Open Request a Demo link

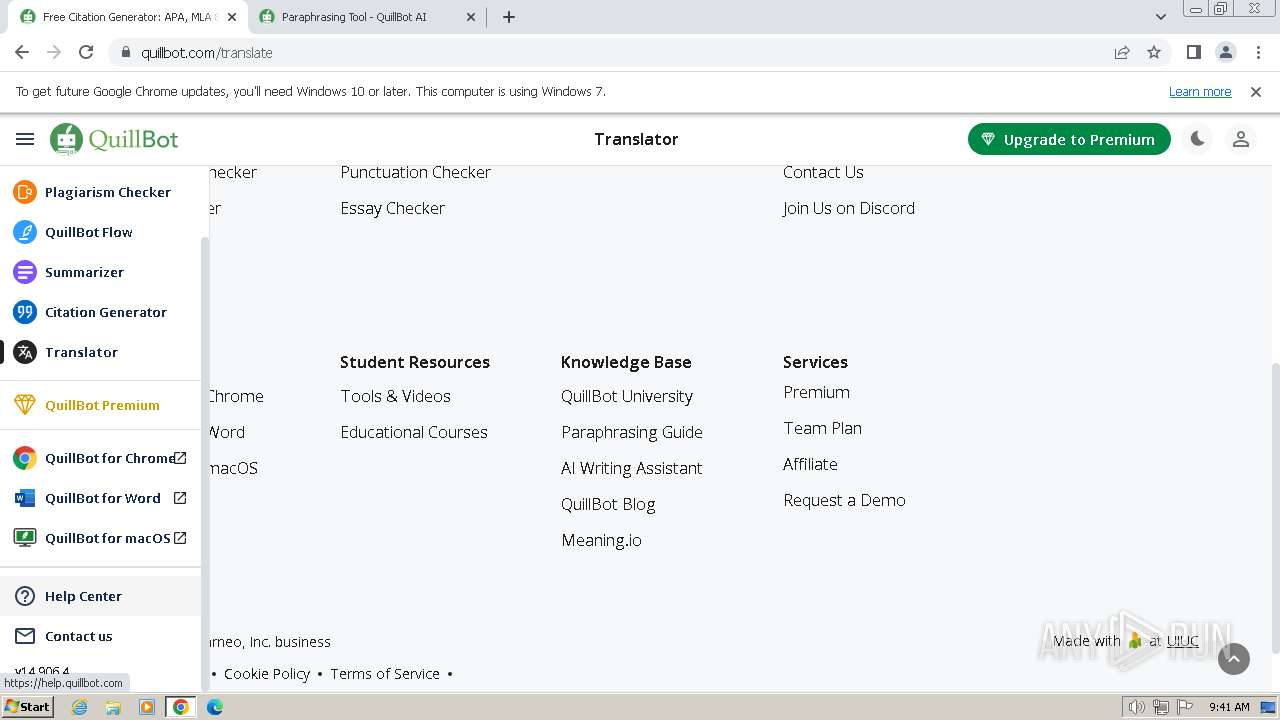pyautogui.click(x=844, y=500)
